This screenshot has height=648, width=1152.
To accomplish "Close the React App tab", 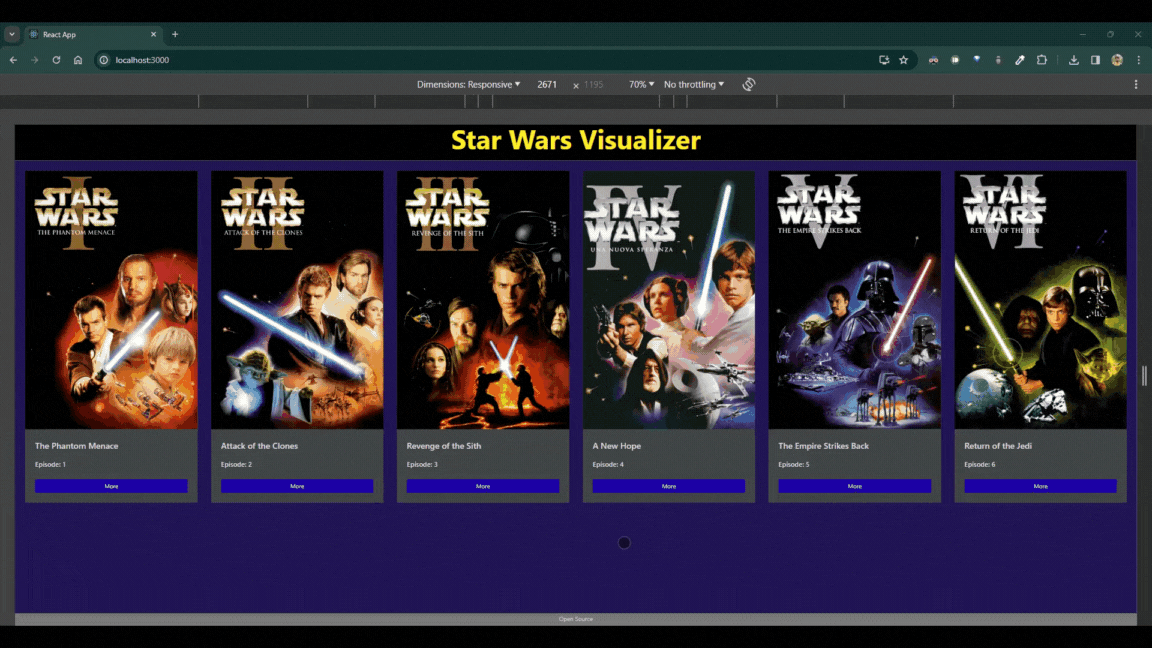I will click(x=154, y=35).
